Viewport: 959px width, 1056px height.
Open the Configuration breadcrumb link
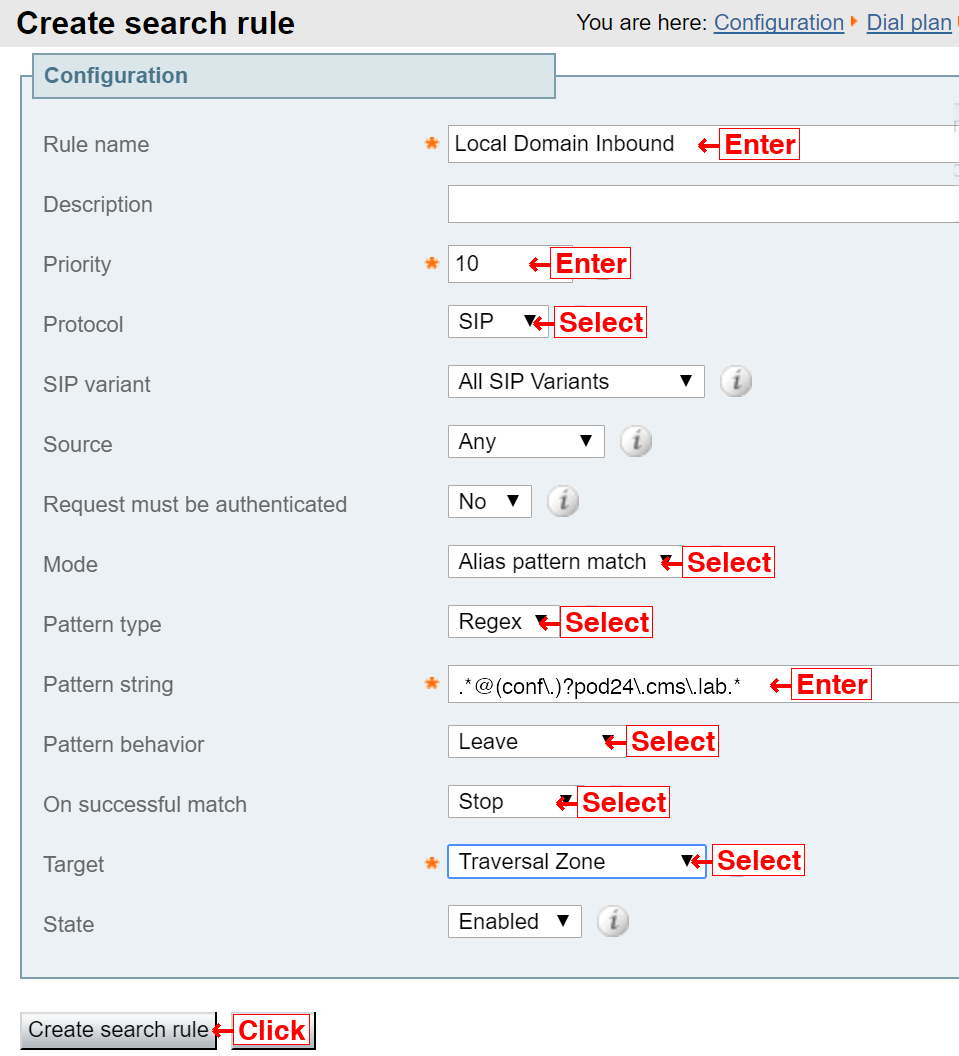point(779,23)
